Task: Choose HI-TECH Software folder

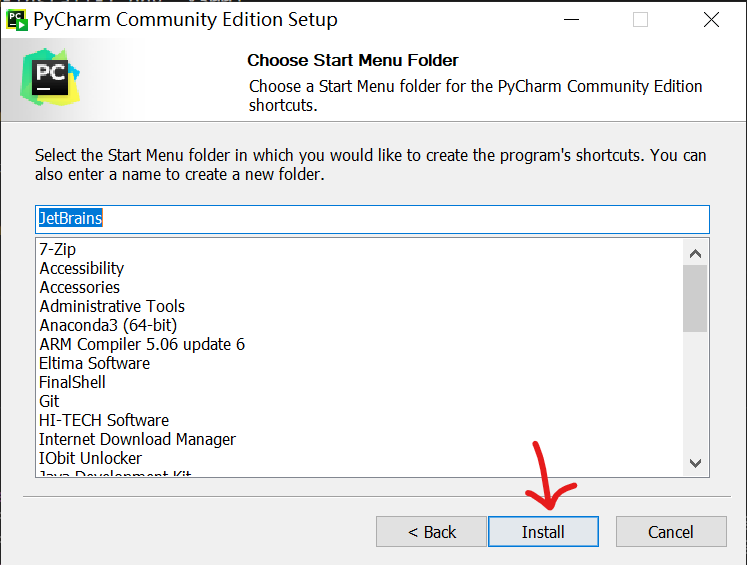Action: [x=104, y=420]
